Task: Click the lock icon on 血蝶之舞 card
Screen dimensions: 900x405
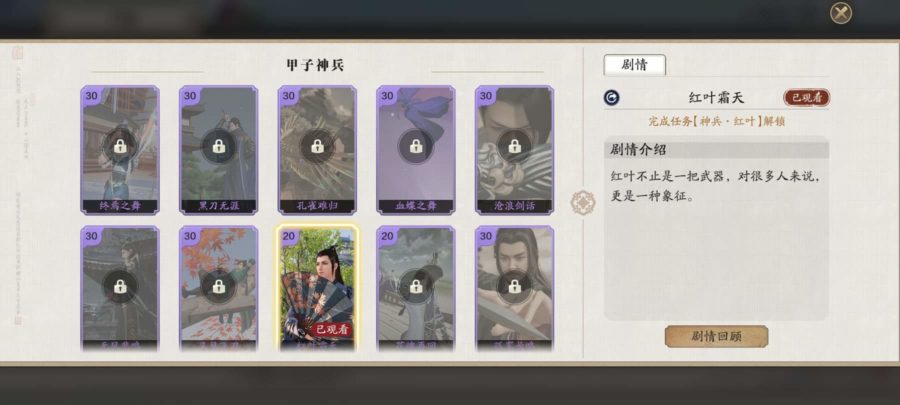Action: [416, 146]
